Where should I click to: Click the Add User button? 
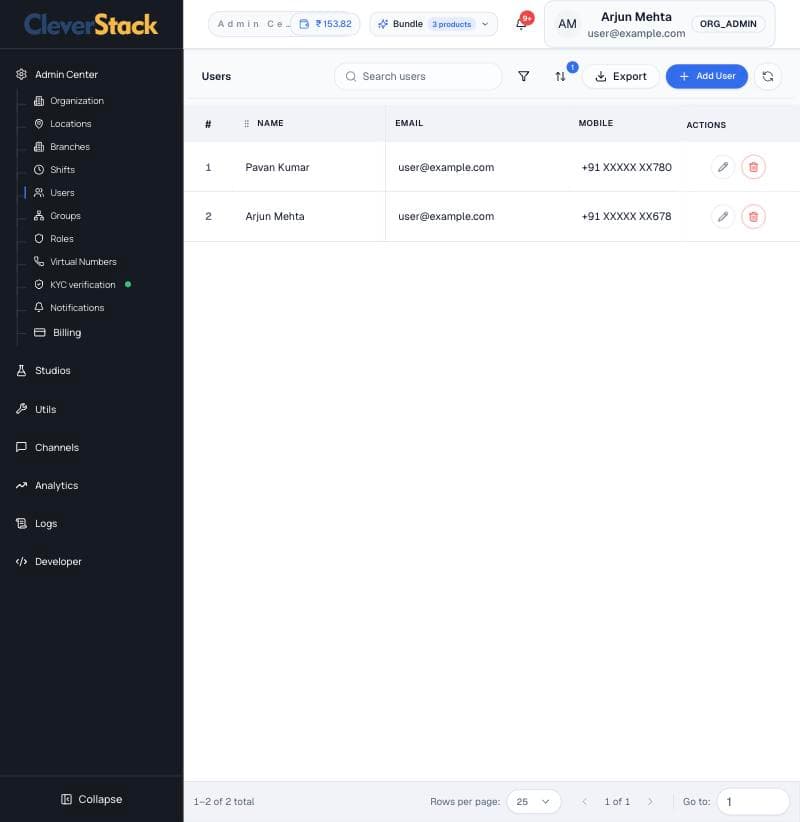coord(706,77)
